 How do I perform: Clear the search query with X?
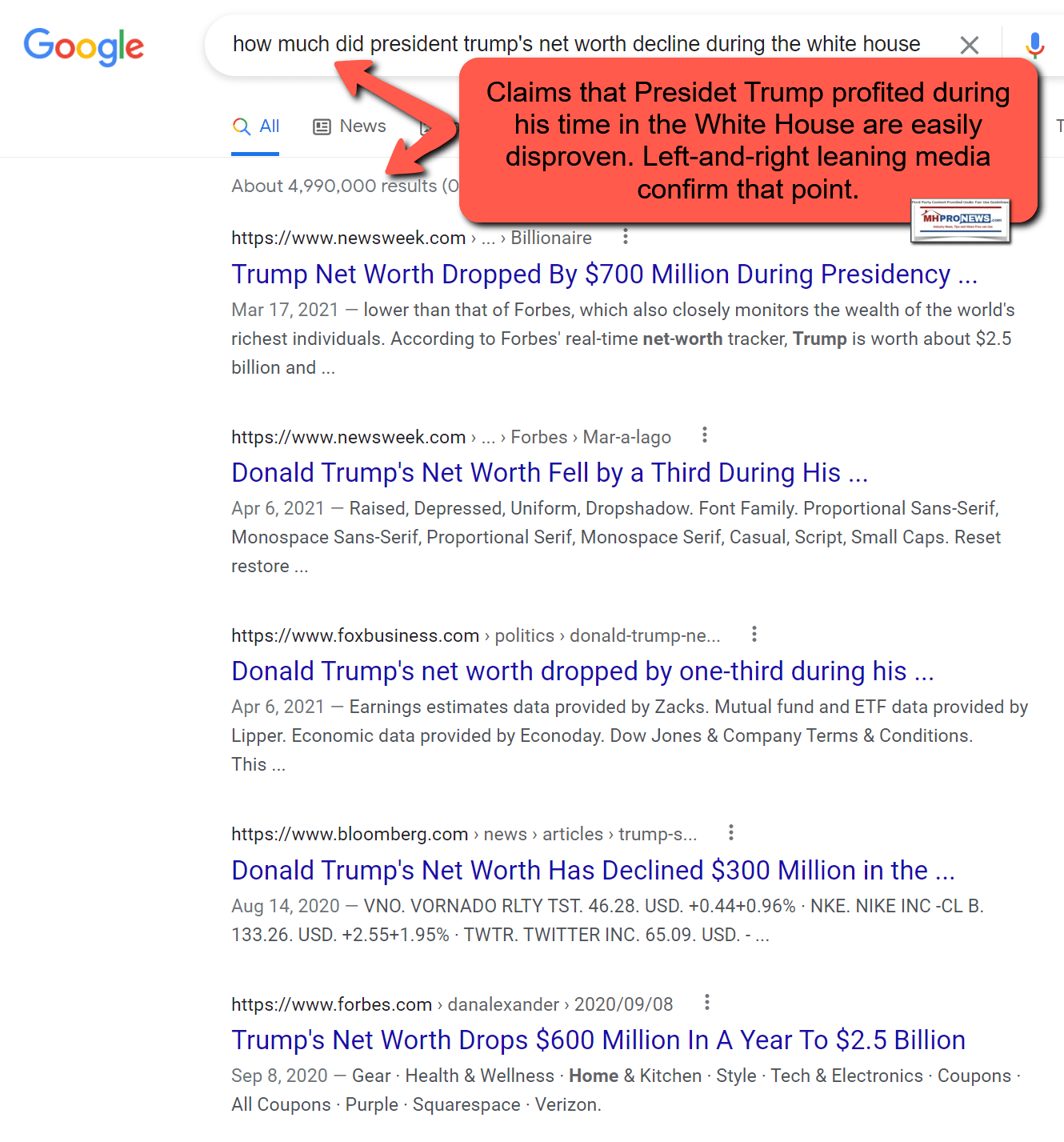pyautogui.click(x=970, y=45)
